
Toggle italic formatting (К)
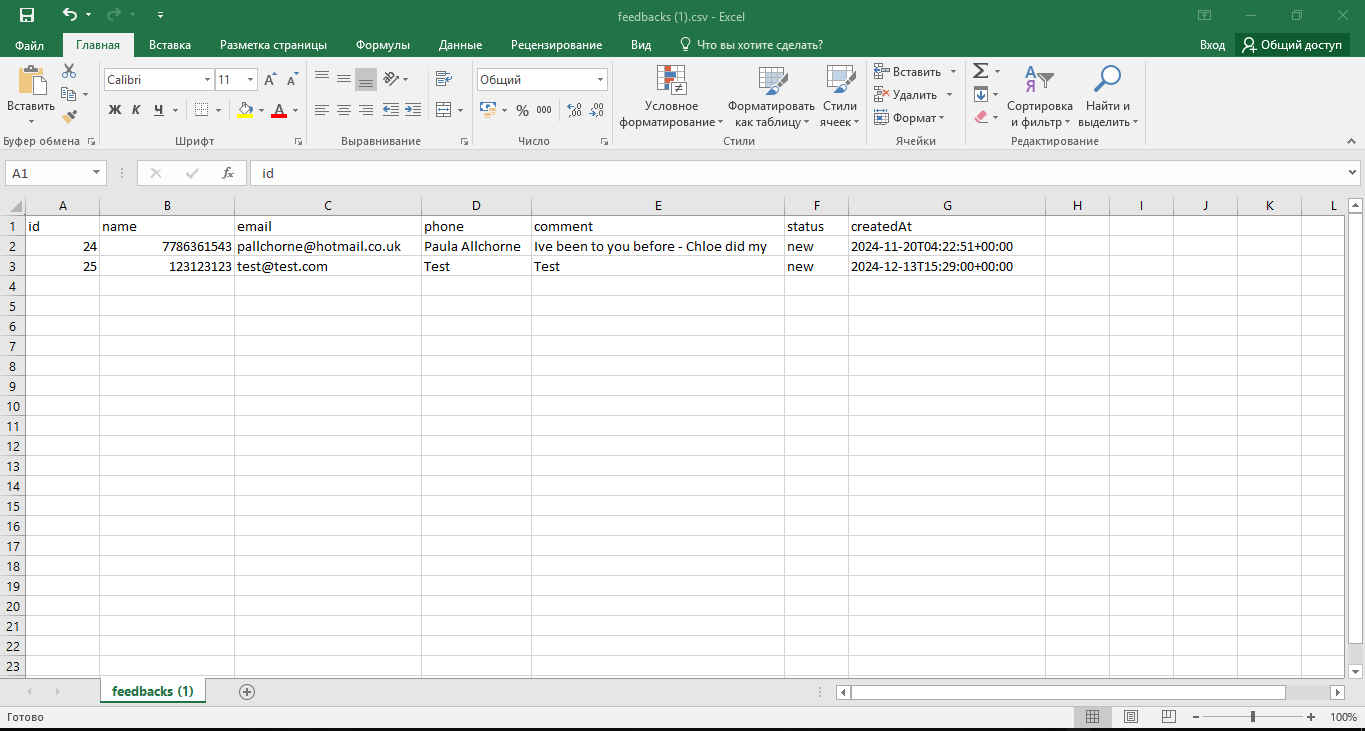click(x=137, y=110)
